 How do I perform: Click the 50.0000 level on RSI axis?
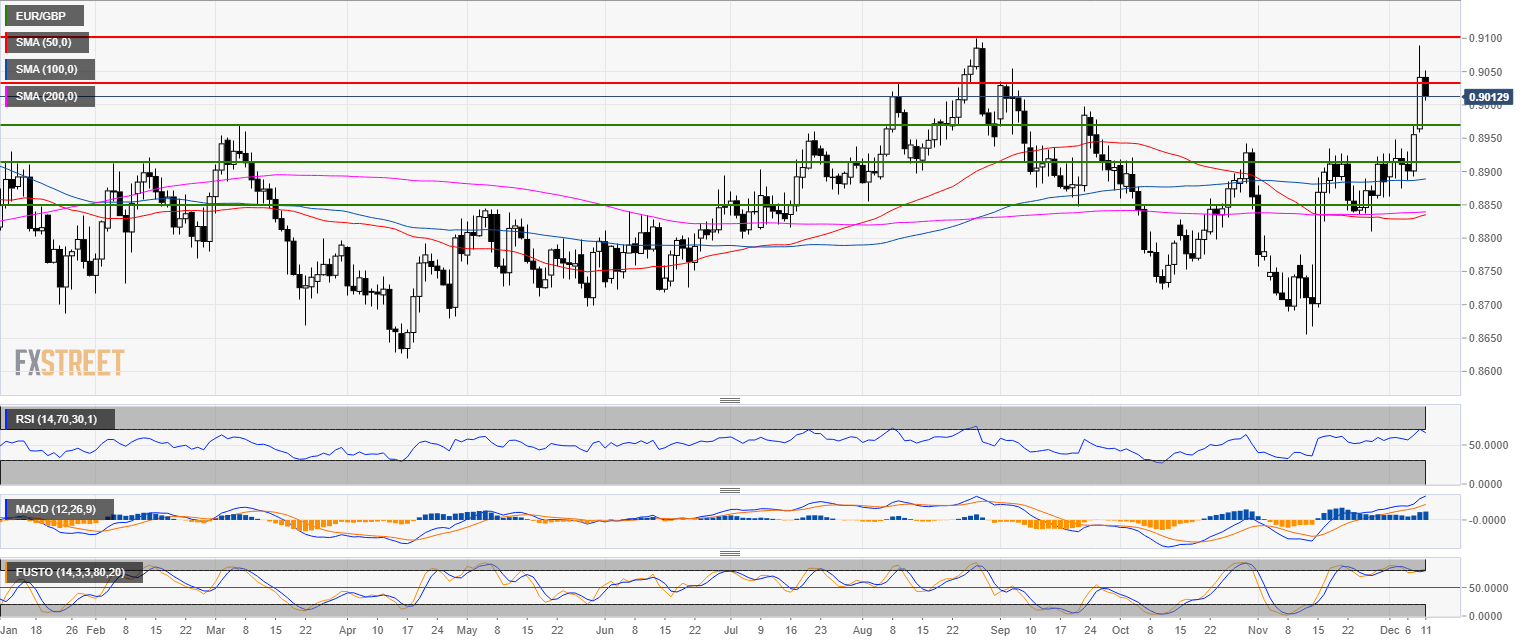pyautogui.click(x=1490, y=445)
